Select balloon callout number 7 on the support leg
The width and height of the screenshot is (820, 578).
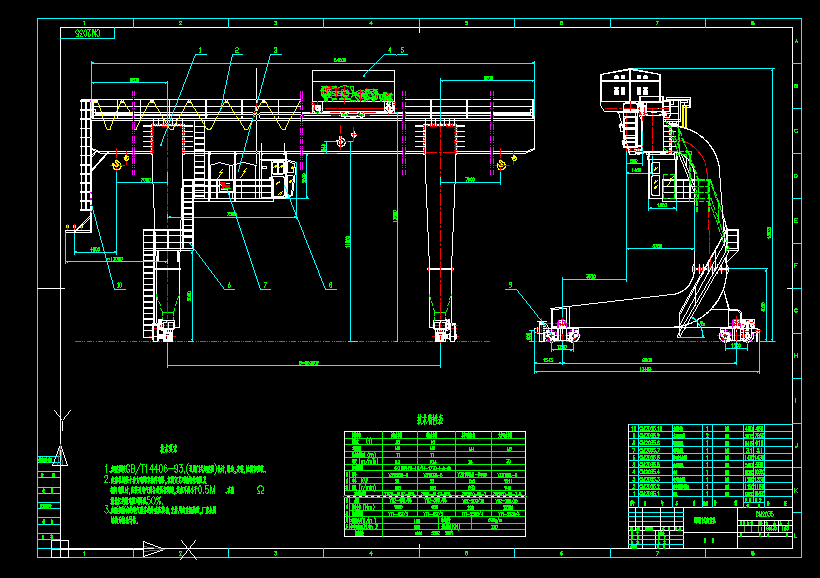coord(264,284)
